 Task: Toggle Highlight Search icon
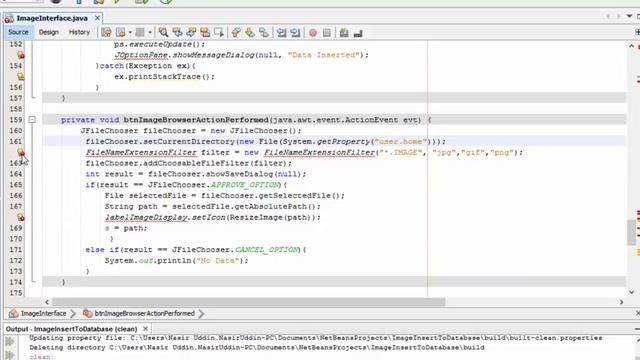click(205, 32)
